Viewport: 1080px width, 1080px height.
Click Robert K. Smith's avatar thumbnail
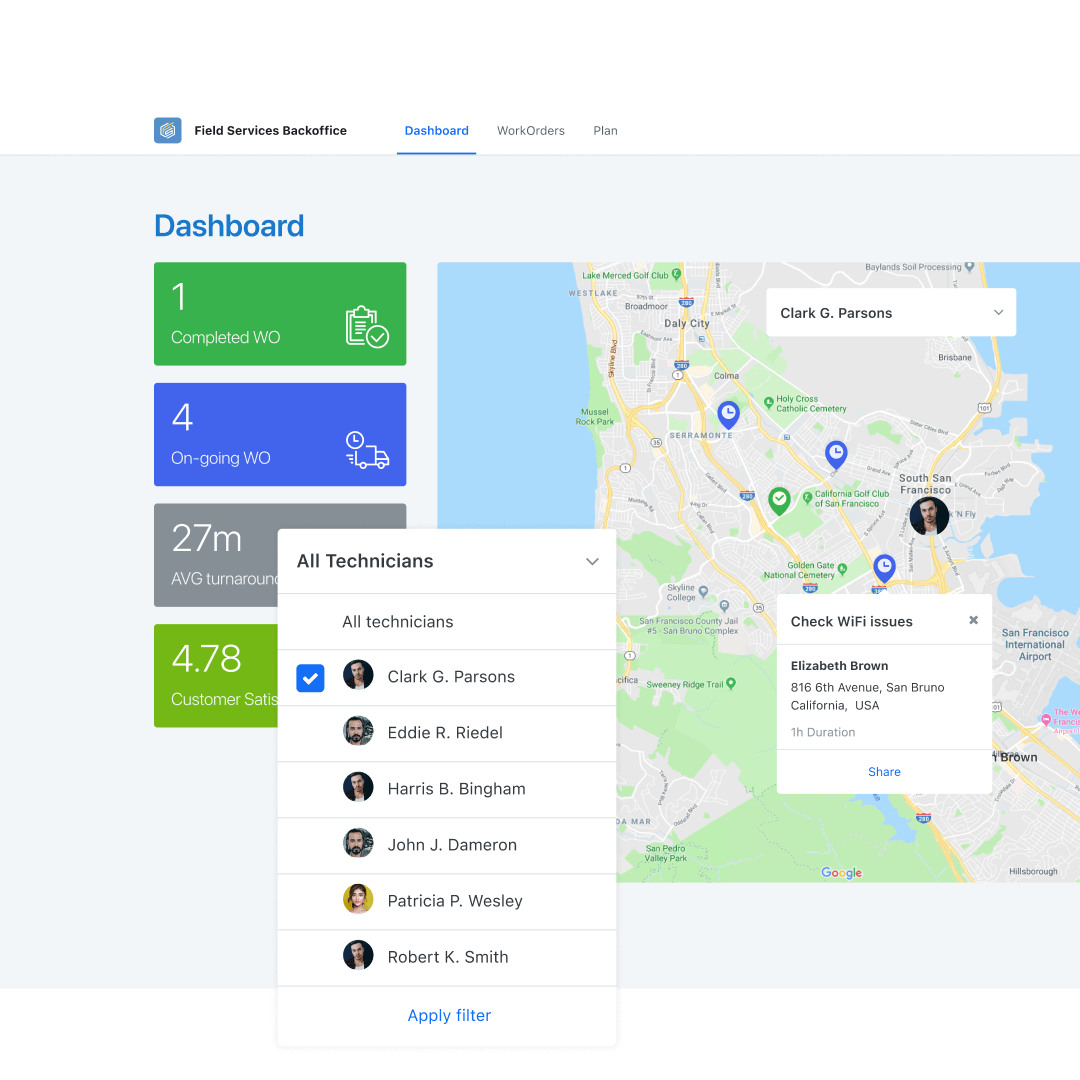358,955
